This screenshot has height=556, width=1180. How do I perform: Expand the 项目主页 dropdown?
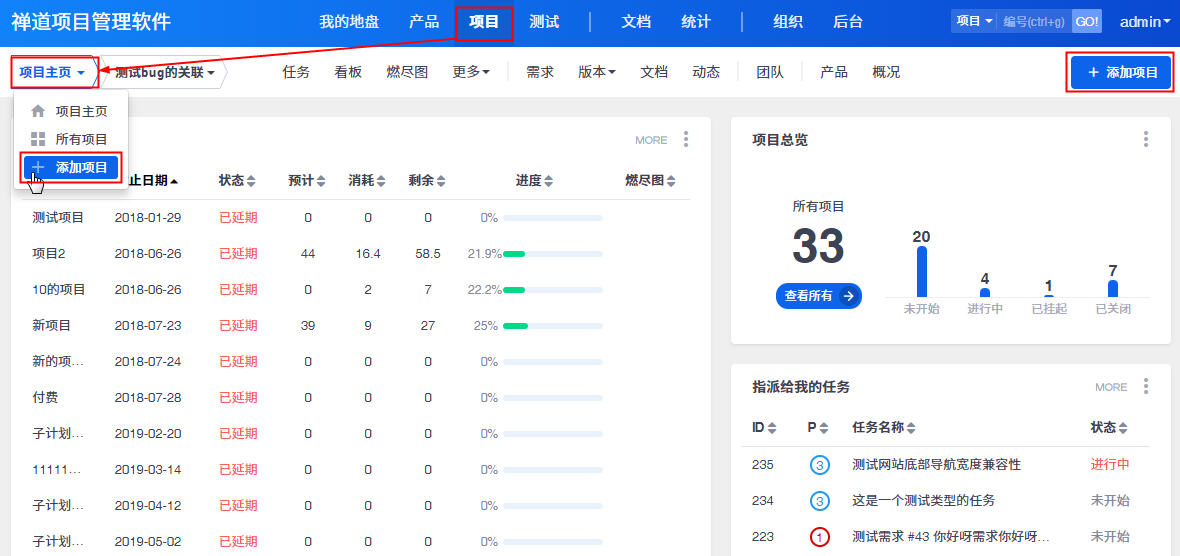[x=52, y=73]
